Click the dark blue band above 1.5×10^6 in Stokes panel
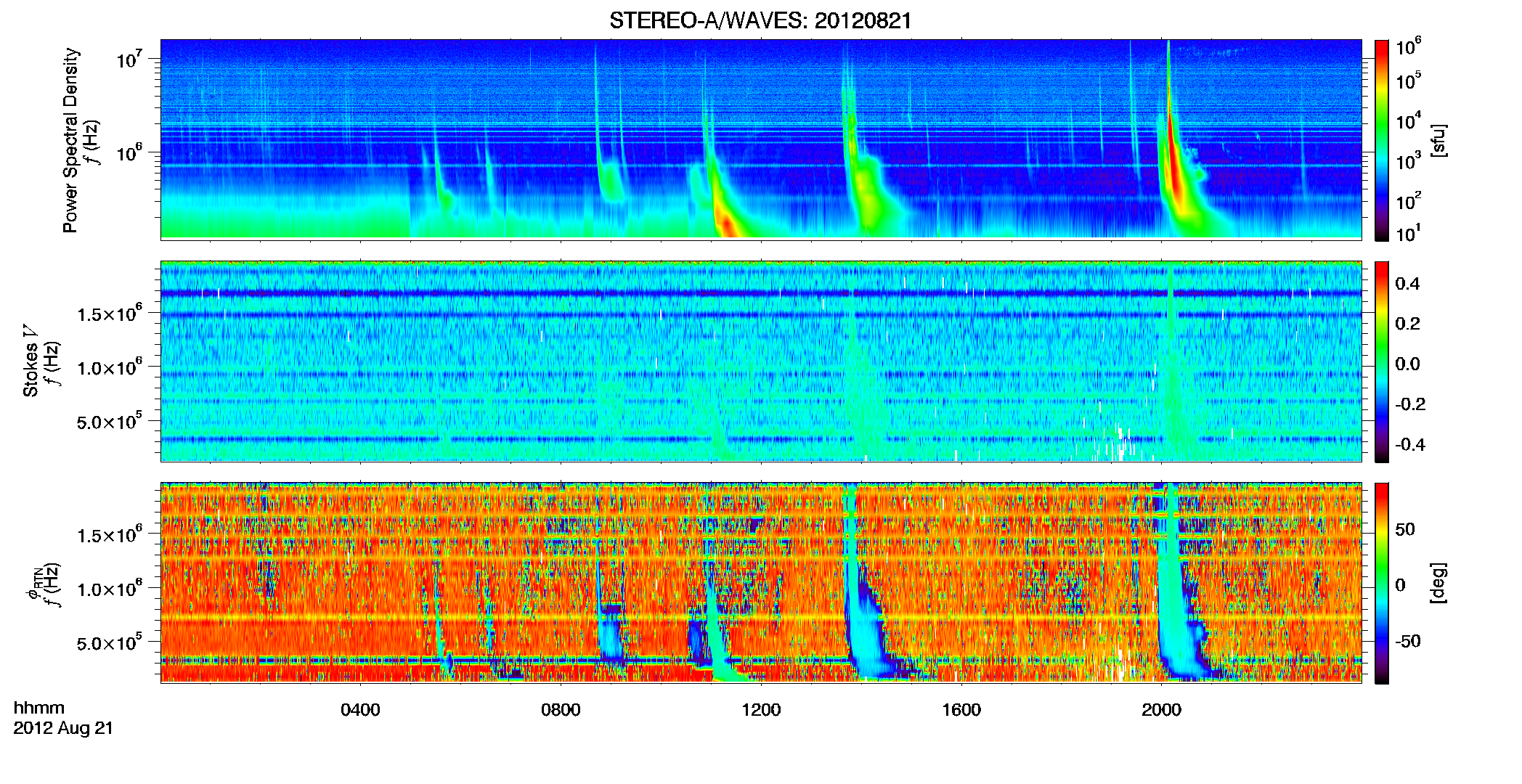The height and width of the screenshot is (784, 1522). point(761,293)
